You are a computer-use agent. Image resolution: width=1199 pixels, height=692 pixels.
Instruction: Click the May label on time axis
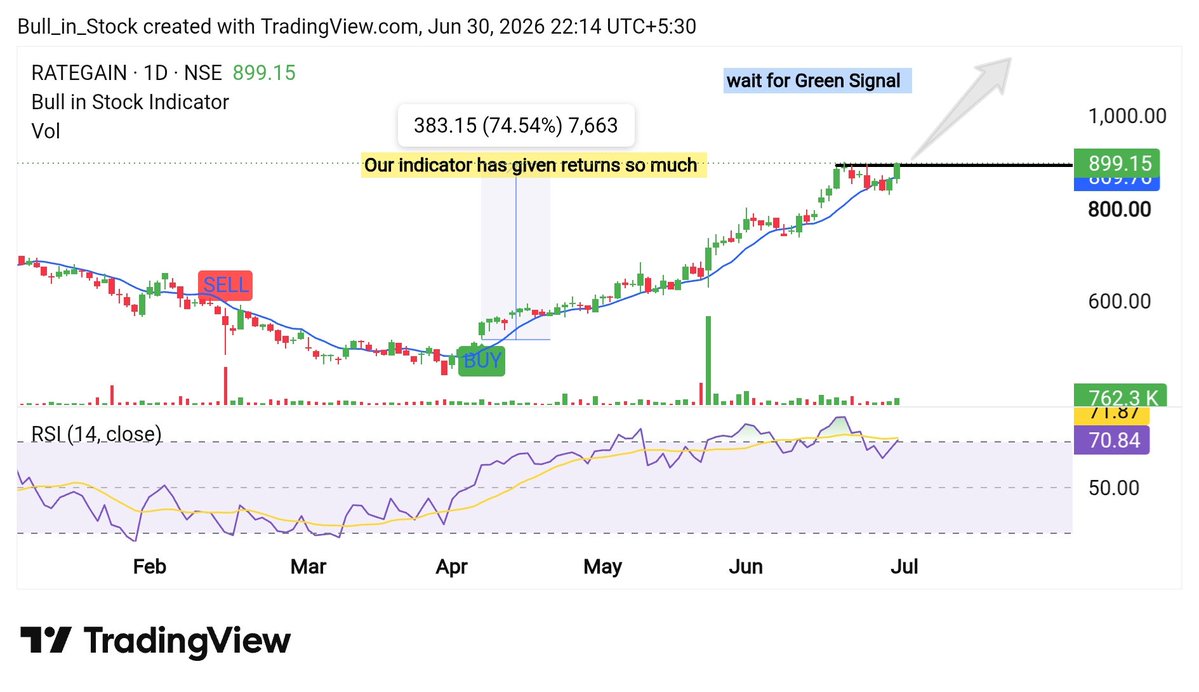(x=603, y=567)
